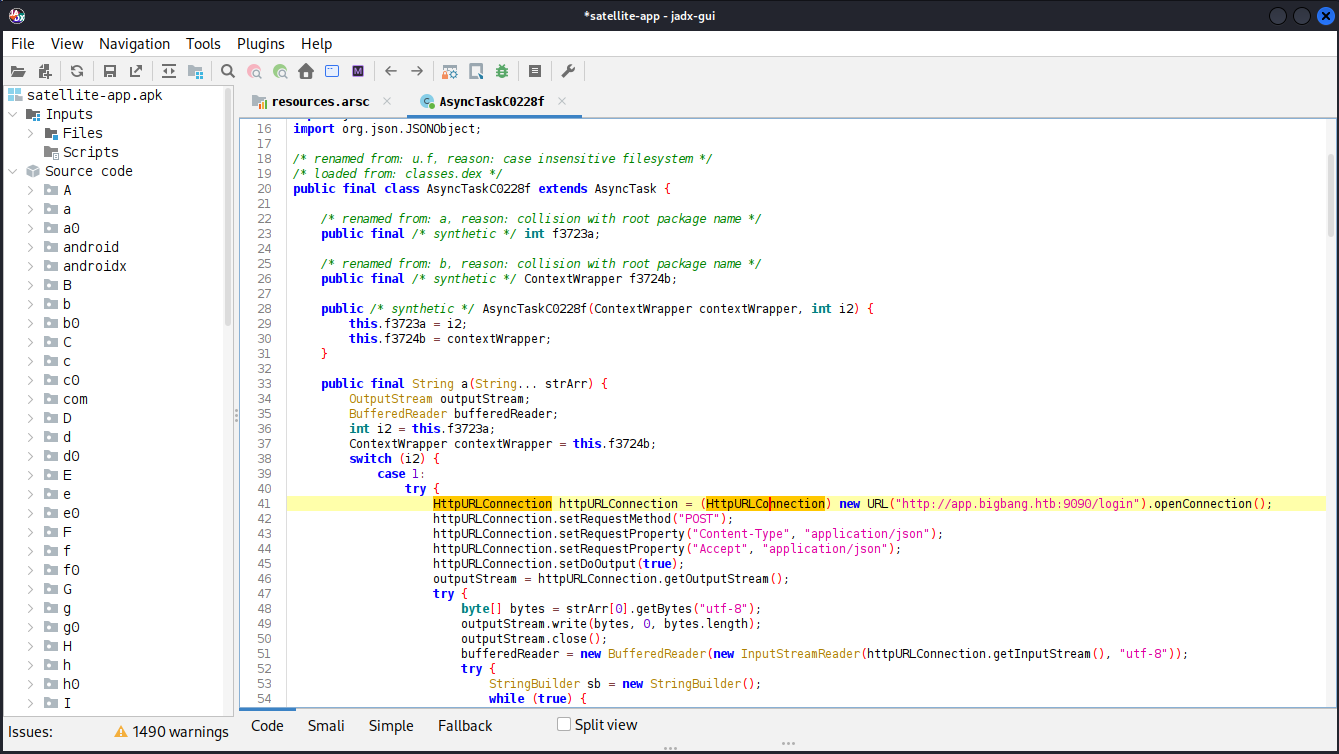The image size is (1339, 754).
Task: Switch to the Simple view tab
Action: pyautogui.click(x=391, y=726)
